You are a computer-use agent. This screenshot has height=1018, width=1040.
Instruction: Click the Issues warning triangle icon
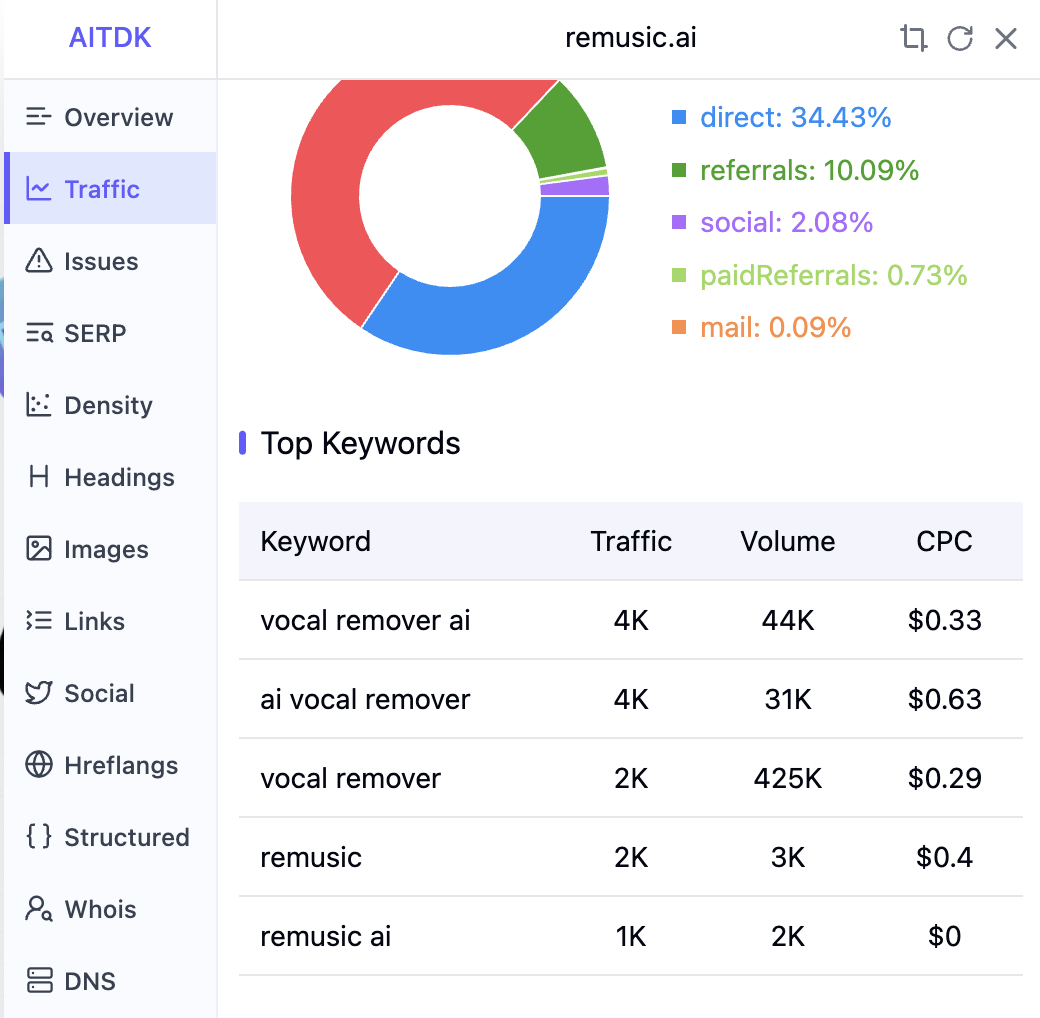click(39, 261)
